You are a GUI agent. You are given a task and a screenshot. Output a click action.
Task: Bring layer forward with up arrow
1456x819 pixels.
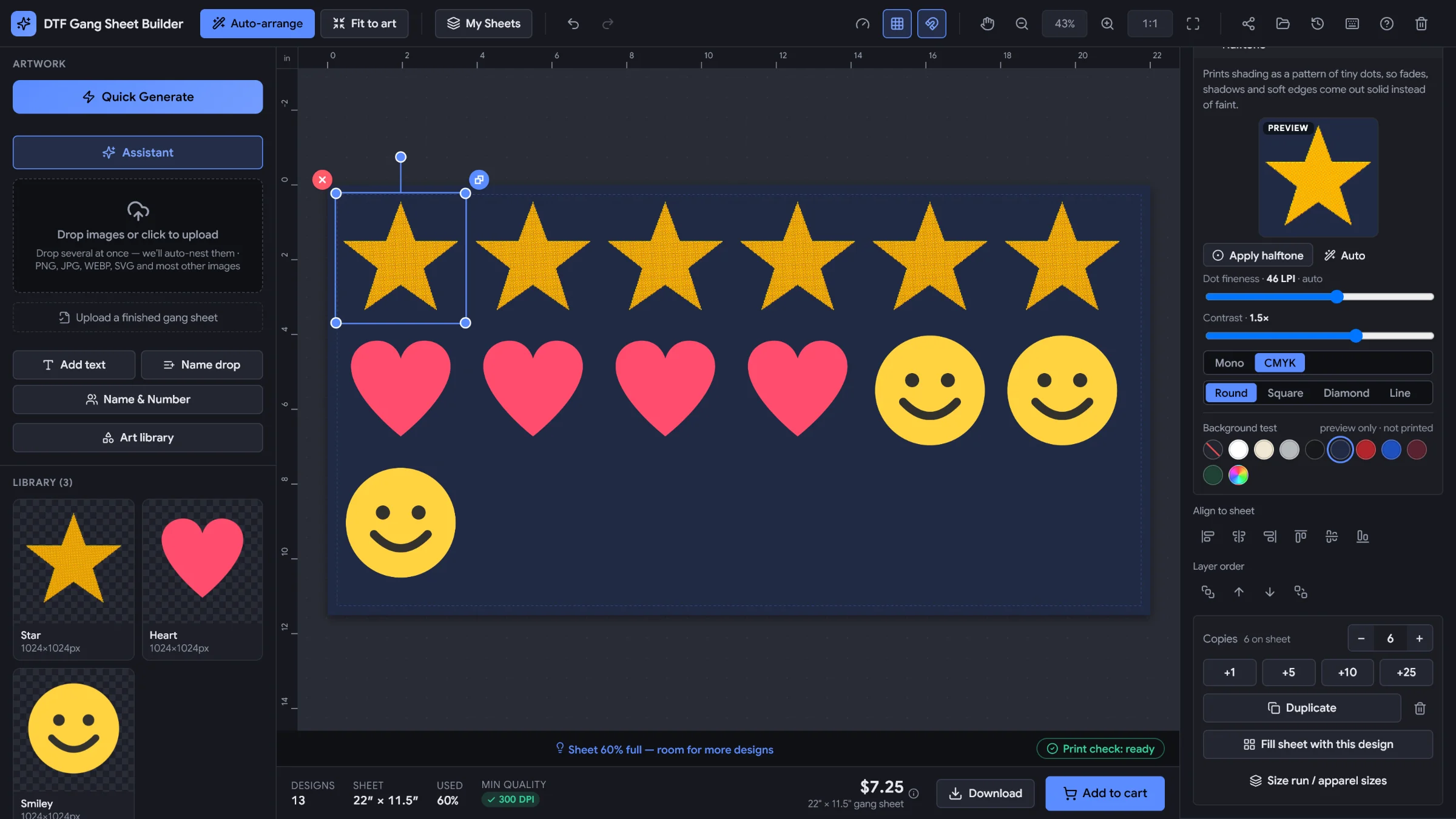[x=1238, y=591]
